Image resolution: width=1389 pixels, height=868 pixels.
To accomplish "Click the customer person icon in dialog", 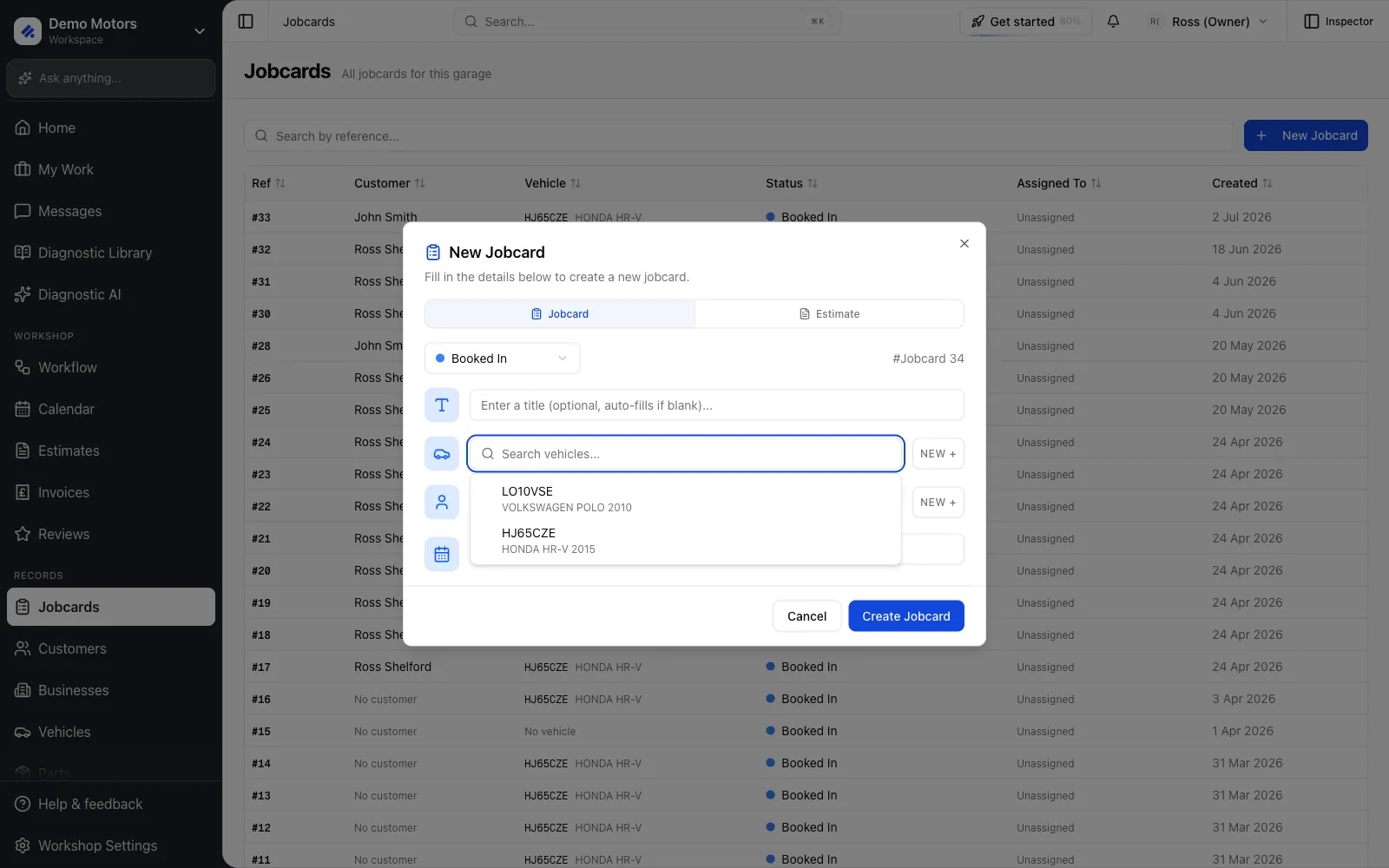I will click(442, 503).
